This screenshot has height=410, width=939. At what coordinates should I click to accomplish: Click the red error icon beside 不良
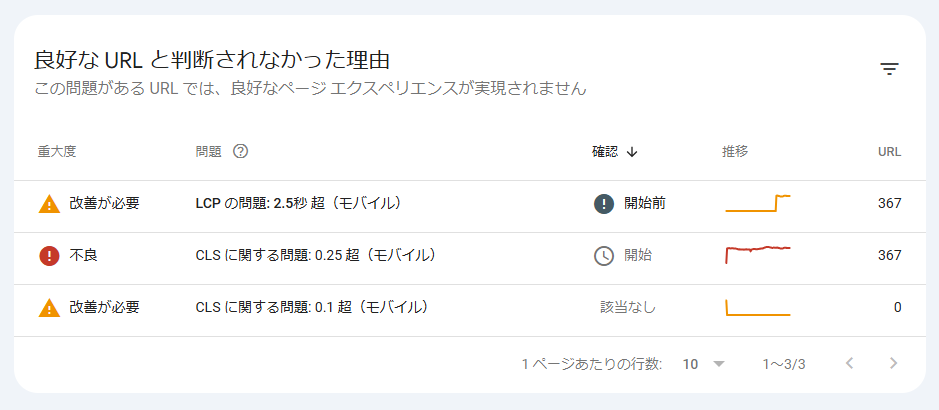49,256
